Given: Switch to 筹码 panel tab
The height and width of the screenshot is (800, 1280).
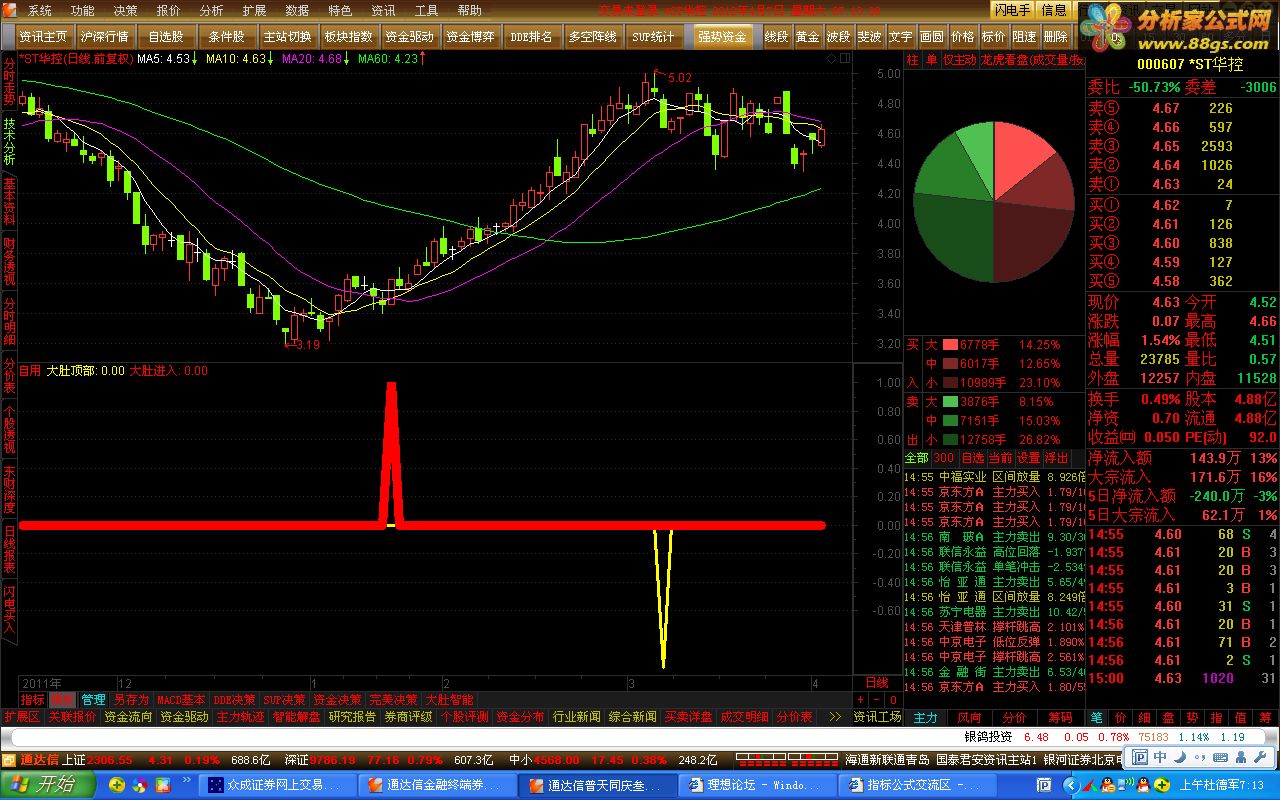Looking at the screenshot, I should [1060, 717].
